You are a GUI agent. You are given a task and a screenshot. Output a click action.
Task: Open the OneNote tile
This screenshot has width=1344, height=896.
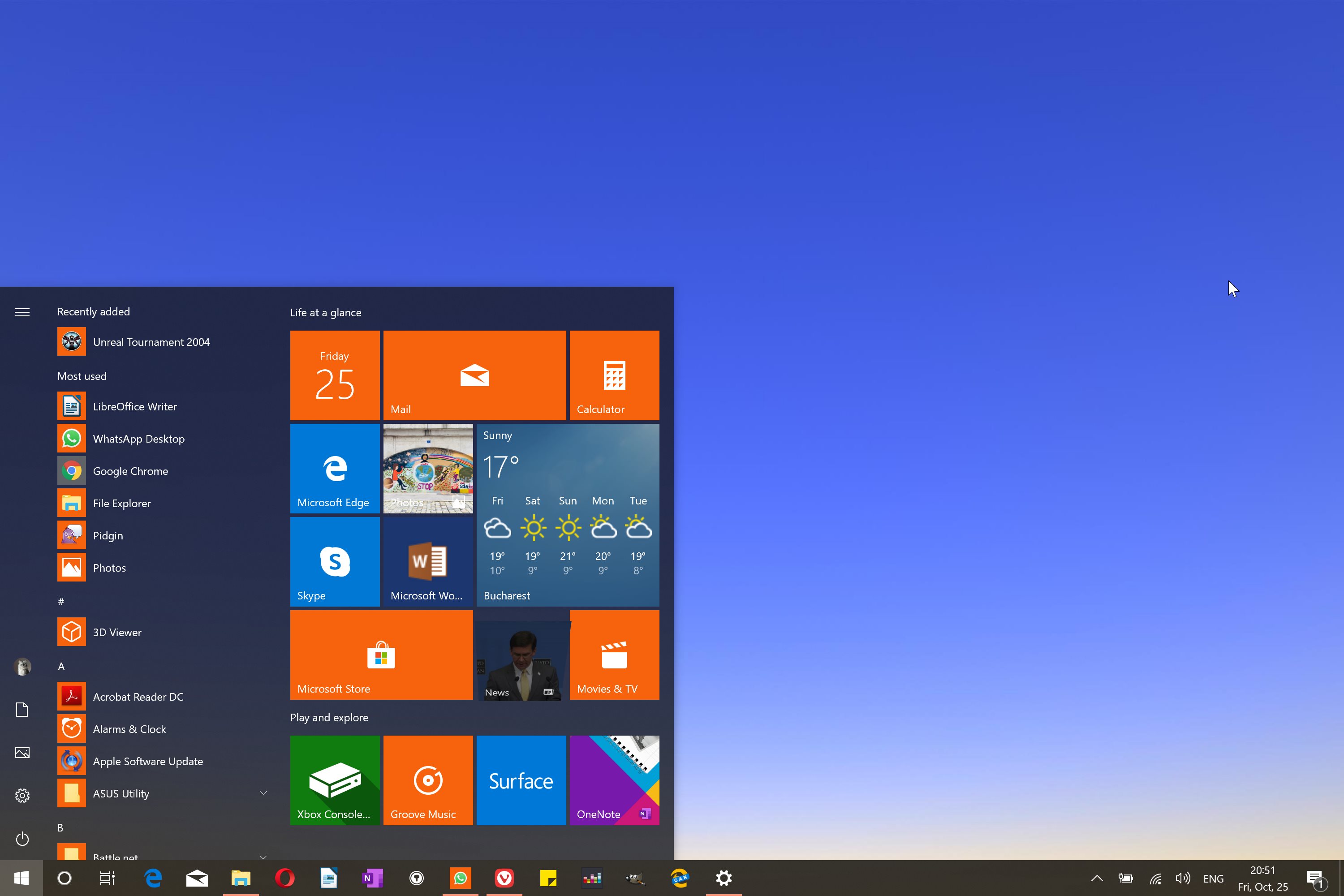click(x=614, y=780)
